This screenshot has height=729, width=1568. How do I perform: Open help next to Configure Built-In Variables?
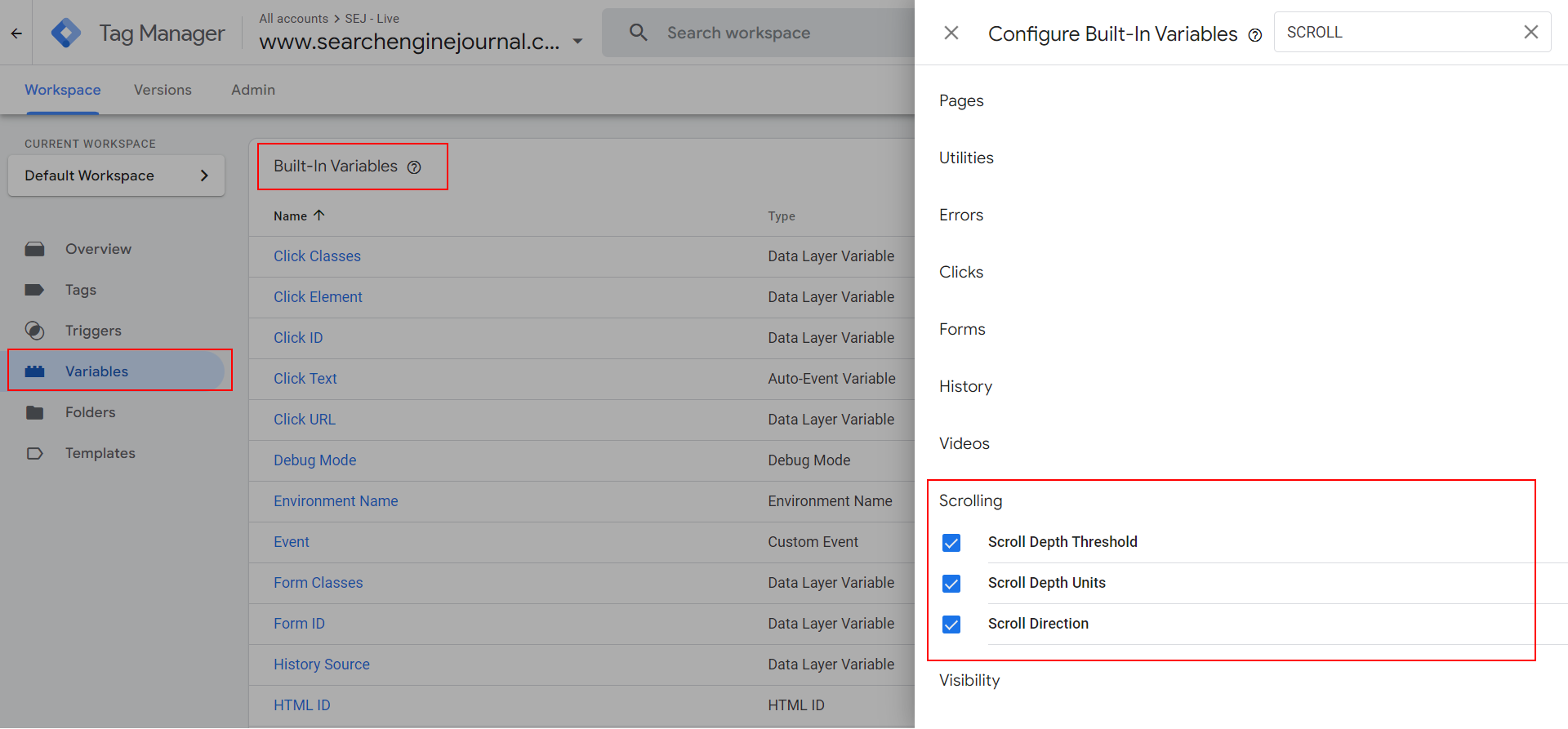coord(1255,35)
